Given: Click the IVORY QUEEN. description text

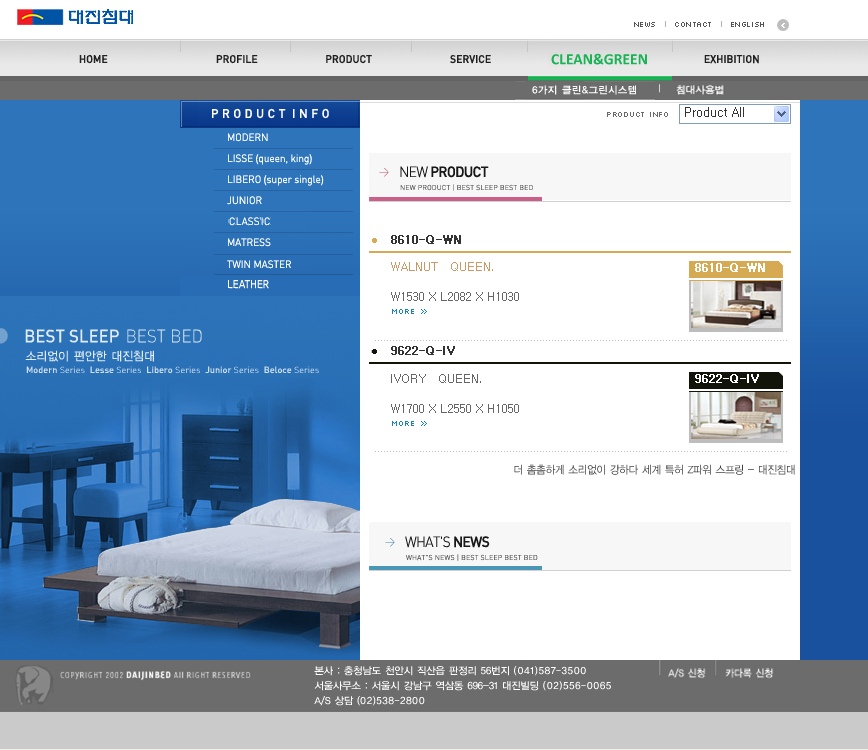Looking at the screenshot, I should 436,379.
